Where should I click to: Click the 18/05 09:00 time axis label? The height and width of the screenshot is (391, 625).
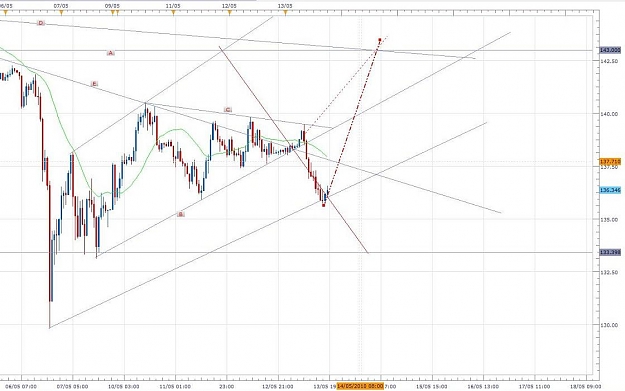[586, 386]
